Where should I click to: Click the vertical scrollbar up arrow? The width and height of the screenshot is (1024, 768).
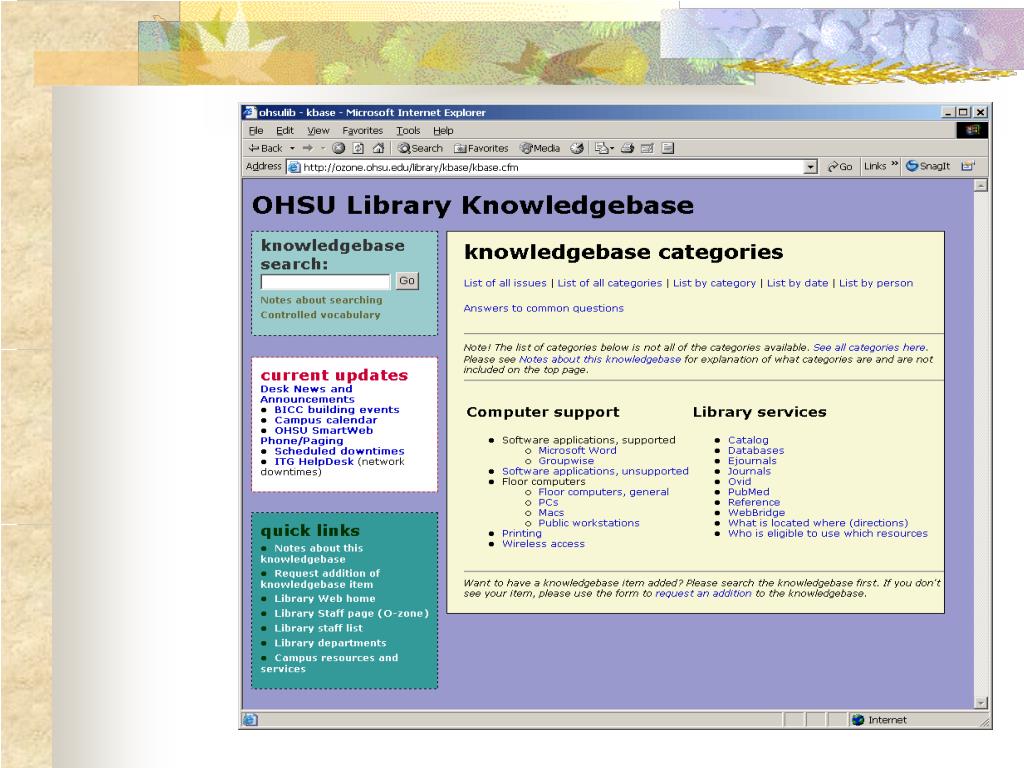pos(980,186)
